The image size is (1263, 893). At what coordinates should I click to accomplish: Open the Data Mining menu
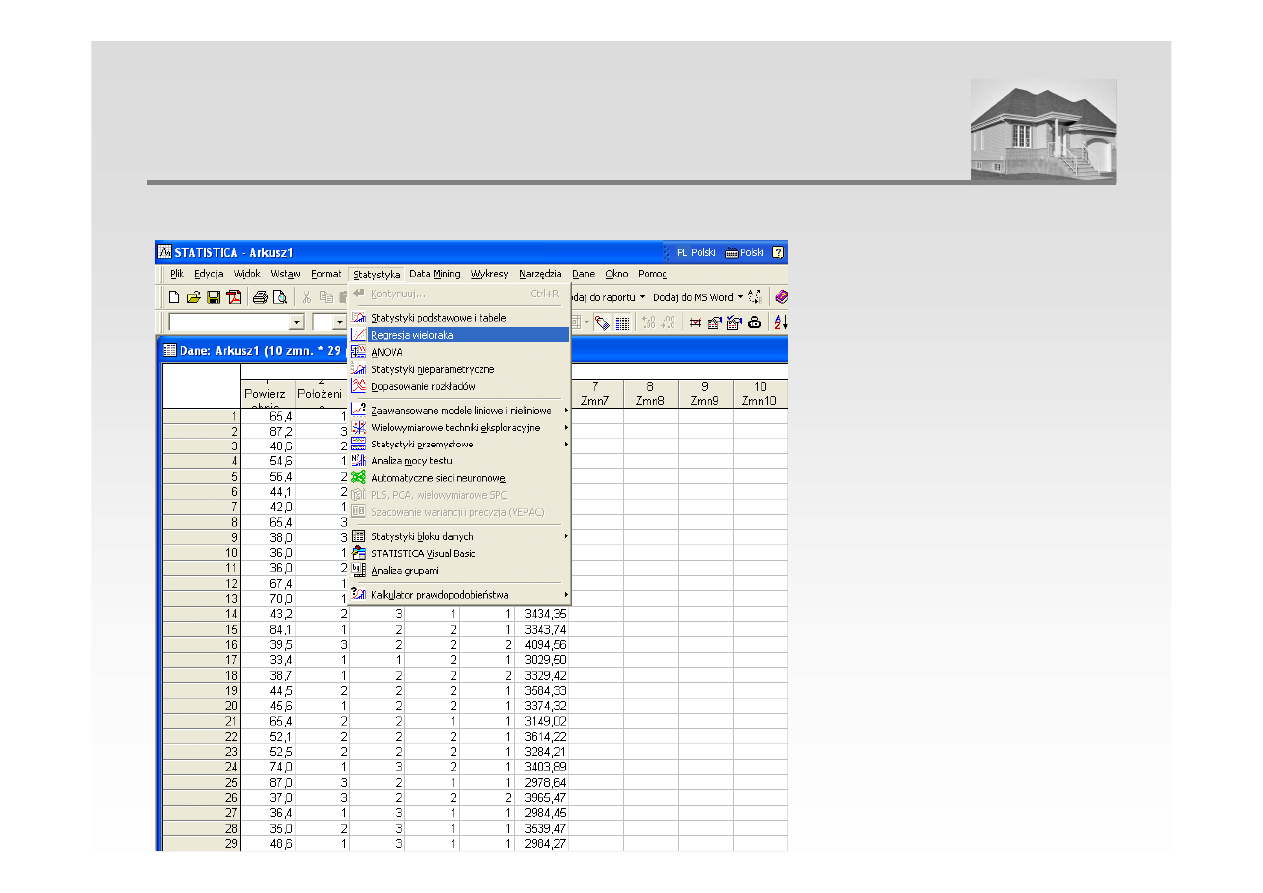[x=434, y=274]
